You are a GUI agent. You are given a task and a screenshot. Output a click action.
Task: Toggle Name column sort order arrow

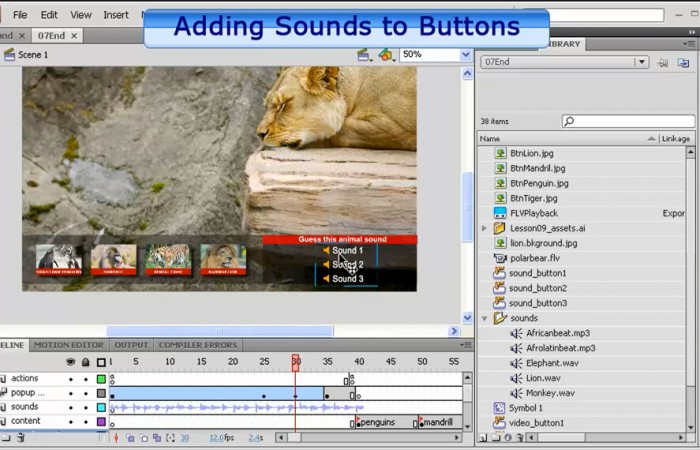(652, 139)
